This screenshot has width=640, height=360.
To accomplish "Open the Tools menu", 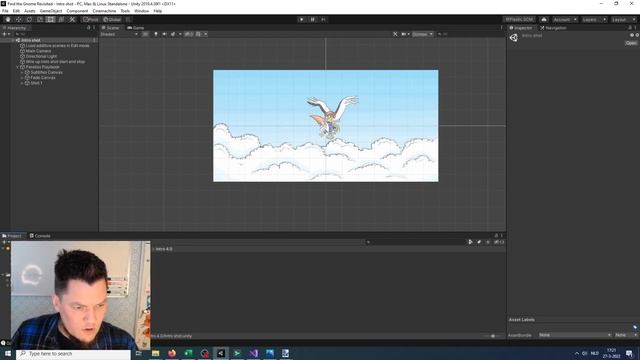I will [x=125, y=11].
